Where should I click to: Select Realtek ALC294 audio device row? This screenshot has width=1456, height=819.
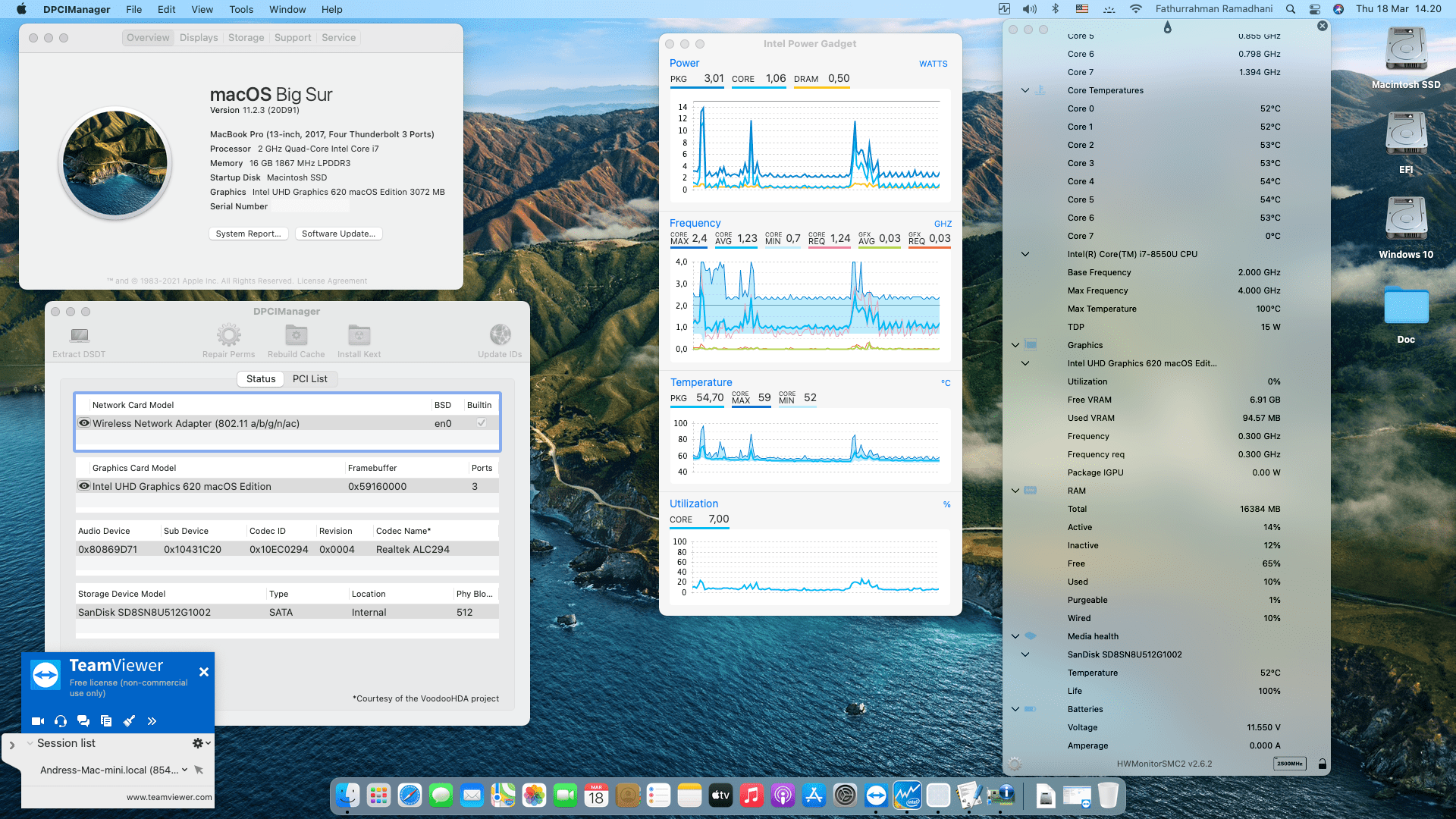[x=287, y=549]
